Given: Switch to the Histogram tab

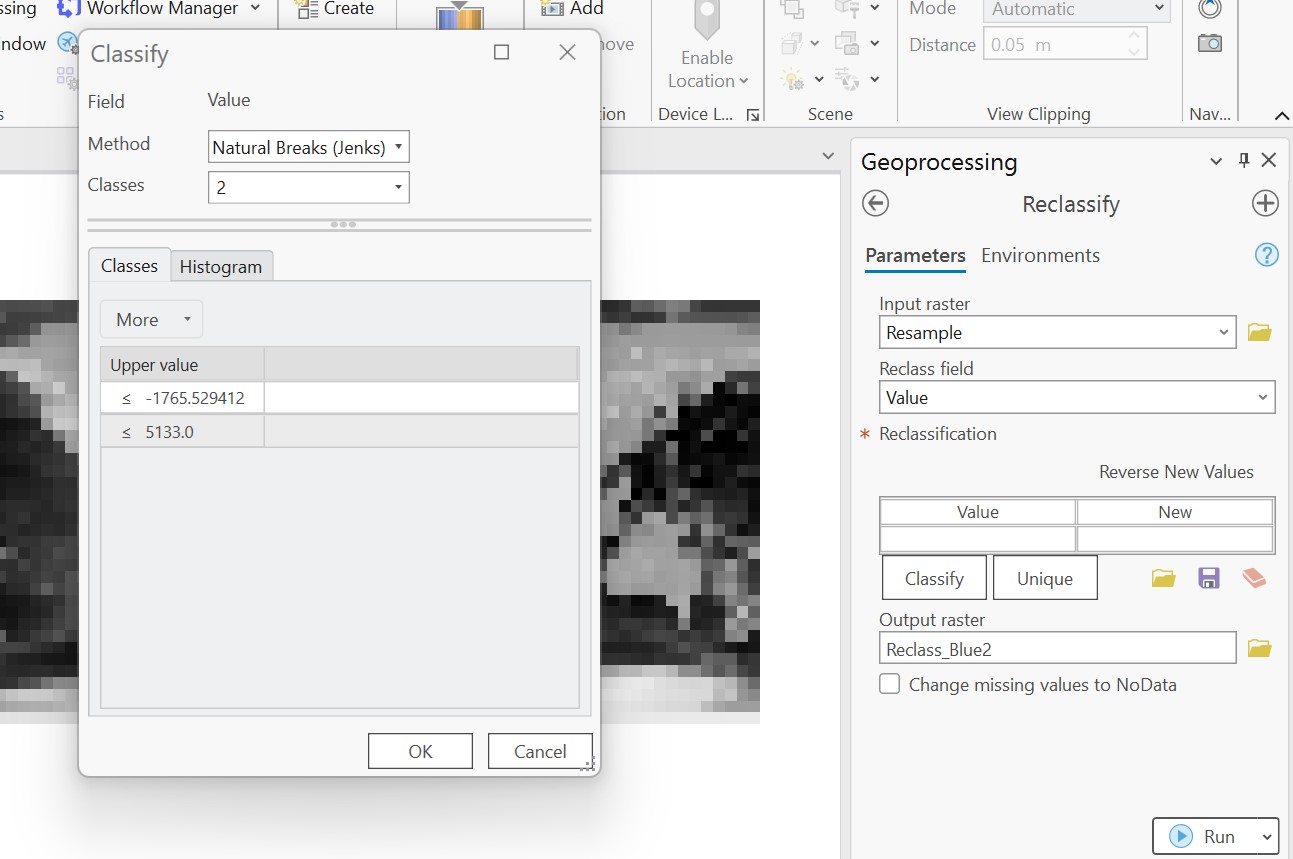Looking at the screenshot, I should coord(221,266).
